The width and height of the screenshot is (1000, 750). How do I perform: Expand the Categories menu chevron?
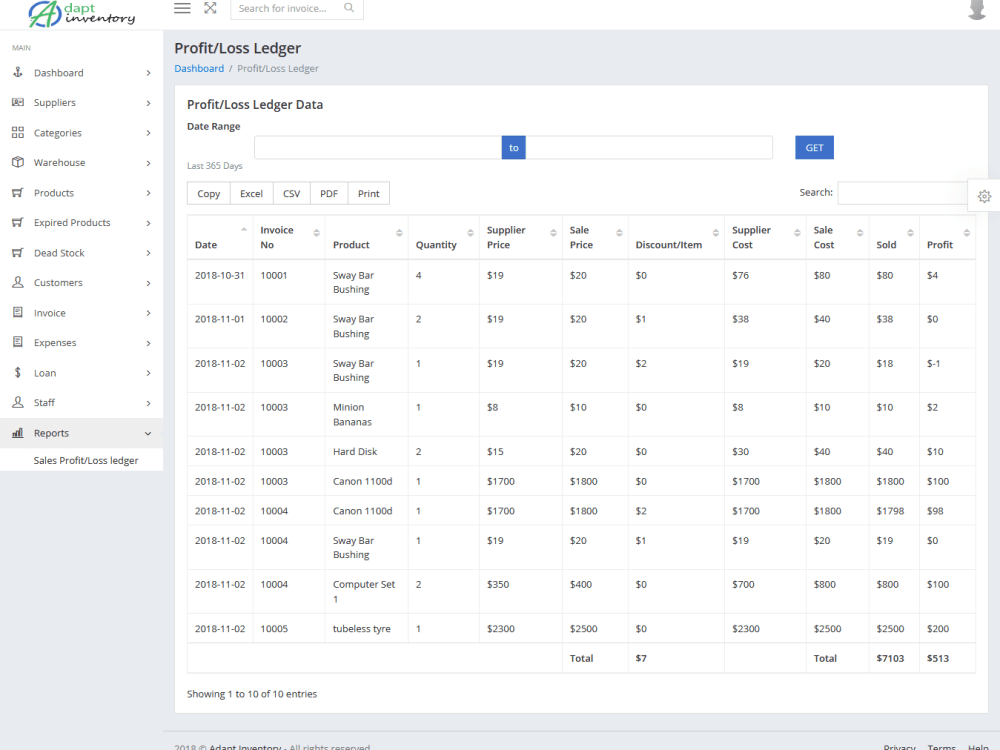[x=148, y=133]
